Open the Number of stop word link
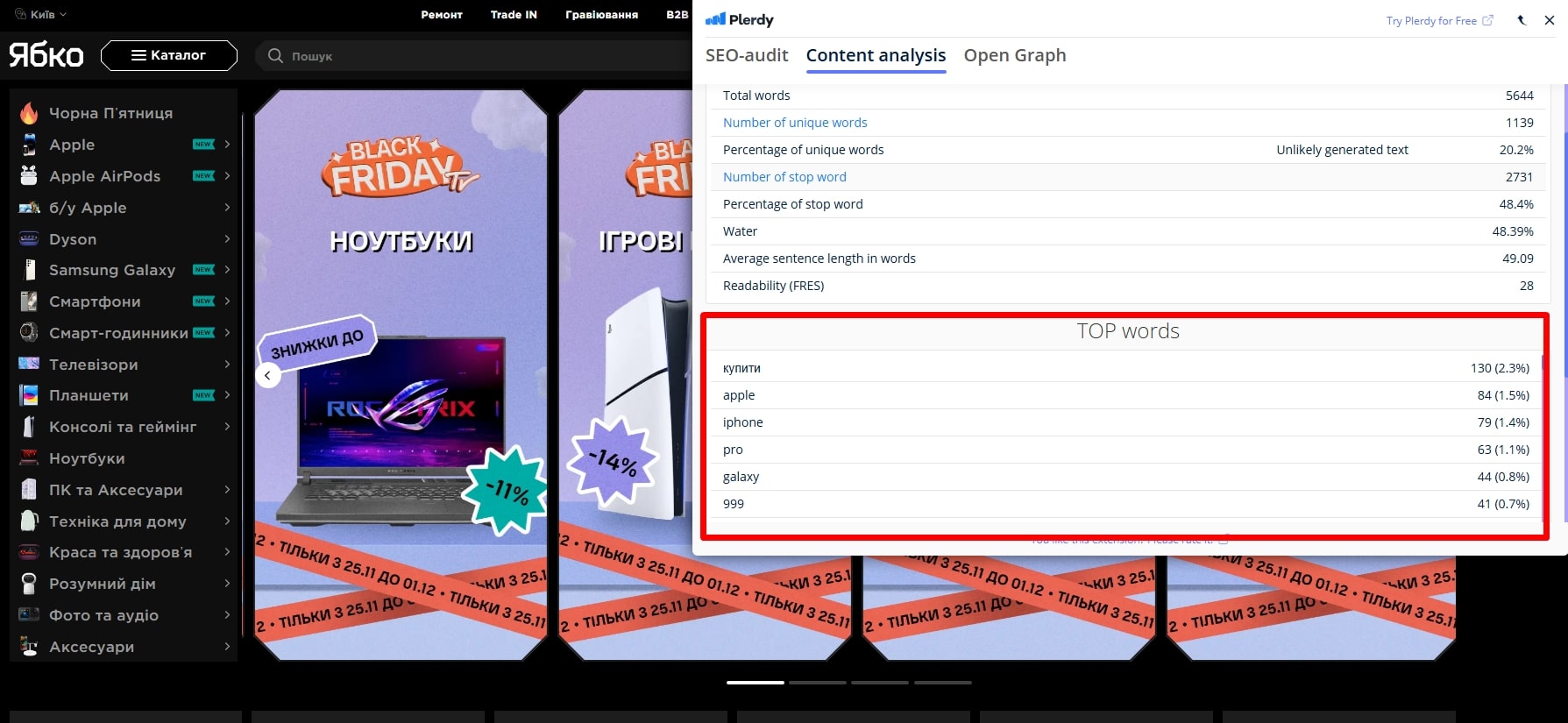The image size is (1568, 723). (784, 177)
